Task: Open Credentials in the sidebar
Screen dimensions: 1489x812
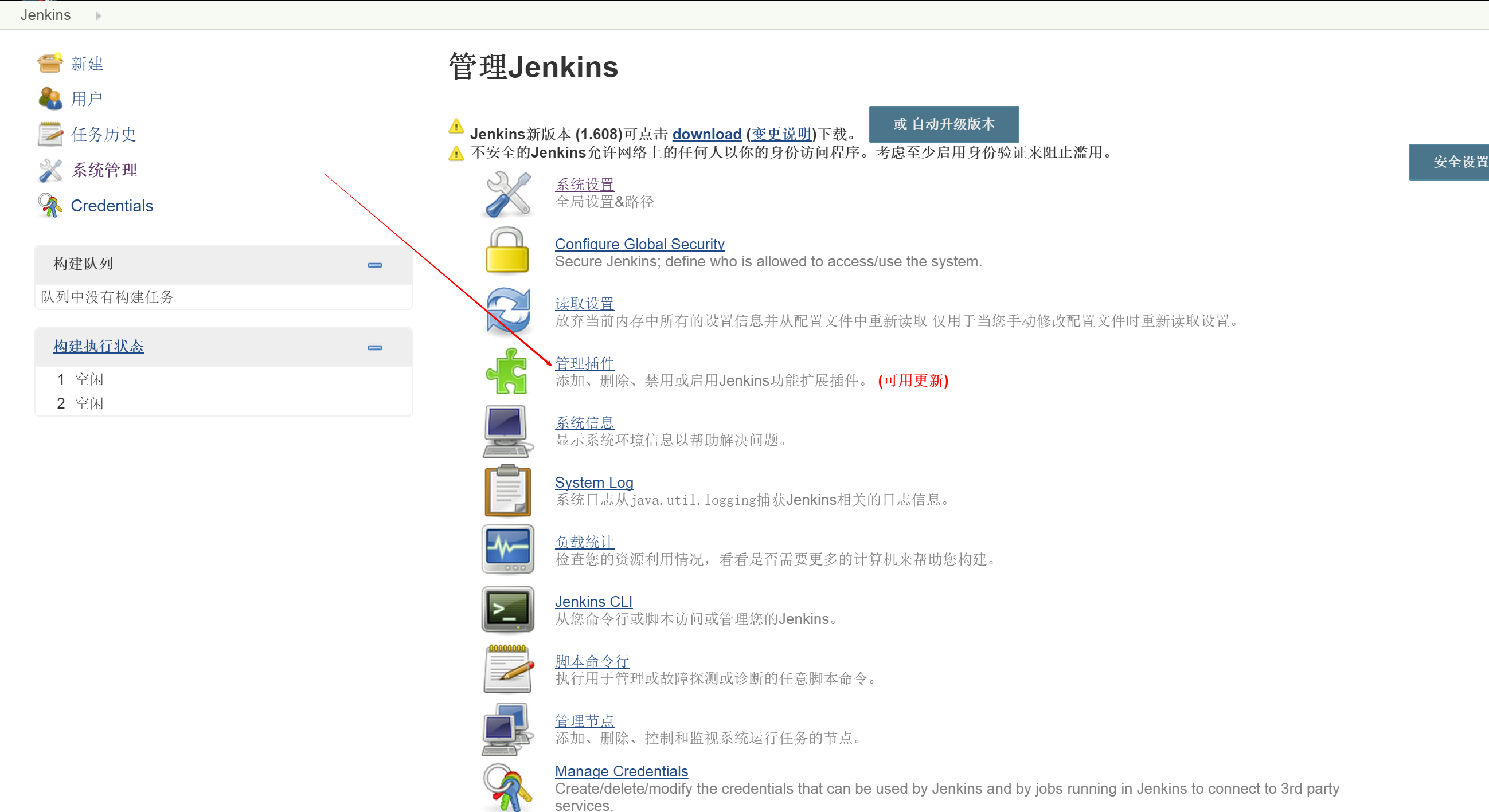Action: pyautogui.click(x=112, y=206)
